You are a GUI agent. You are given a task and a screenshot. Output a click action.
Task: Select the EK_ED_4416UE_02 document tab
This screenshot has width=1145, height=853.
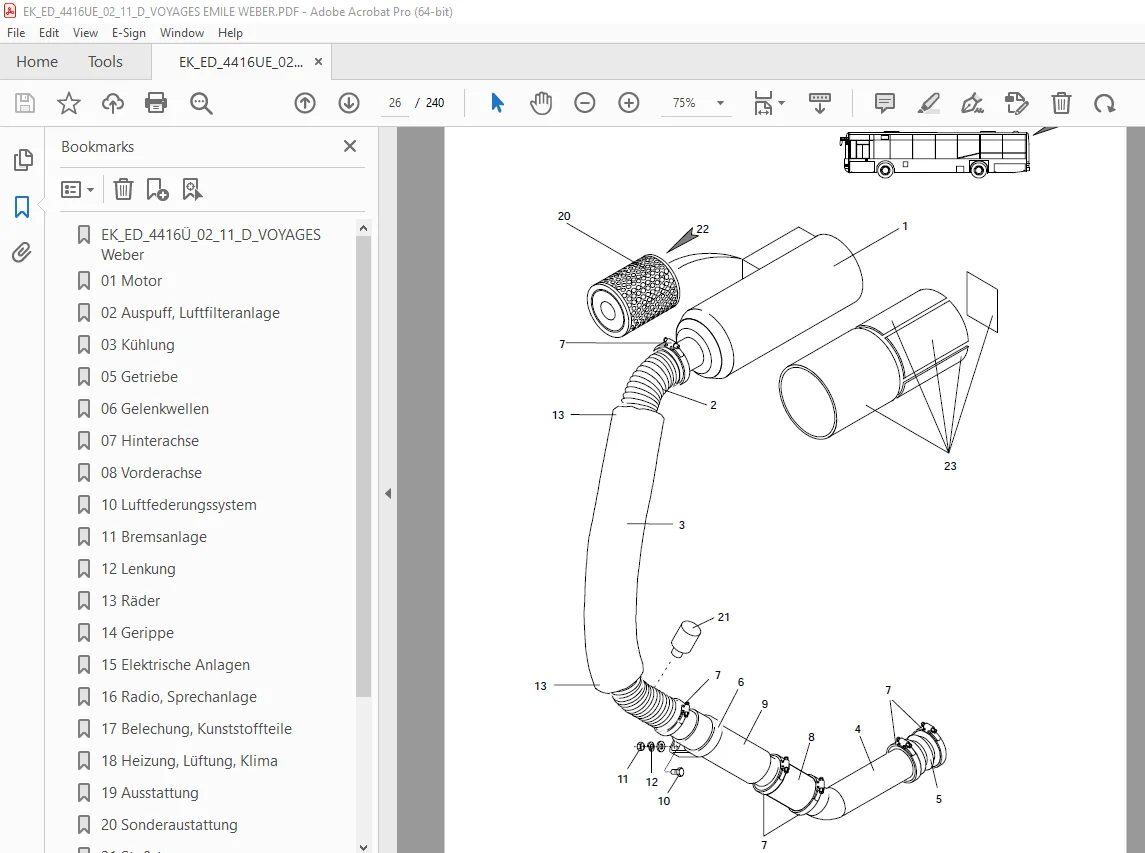click(x=240, y=62)
